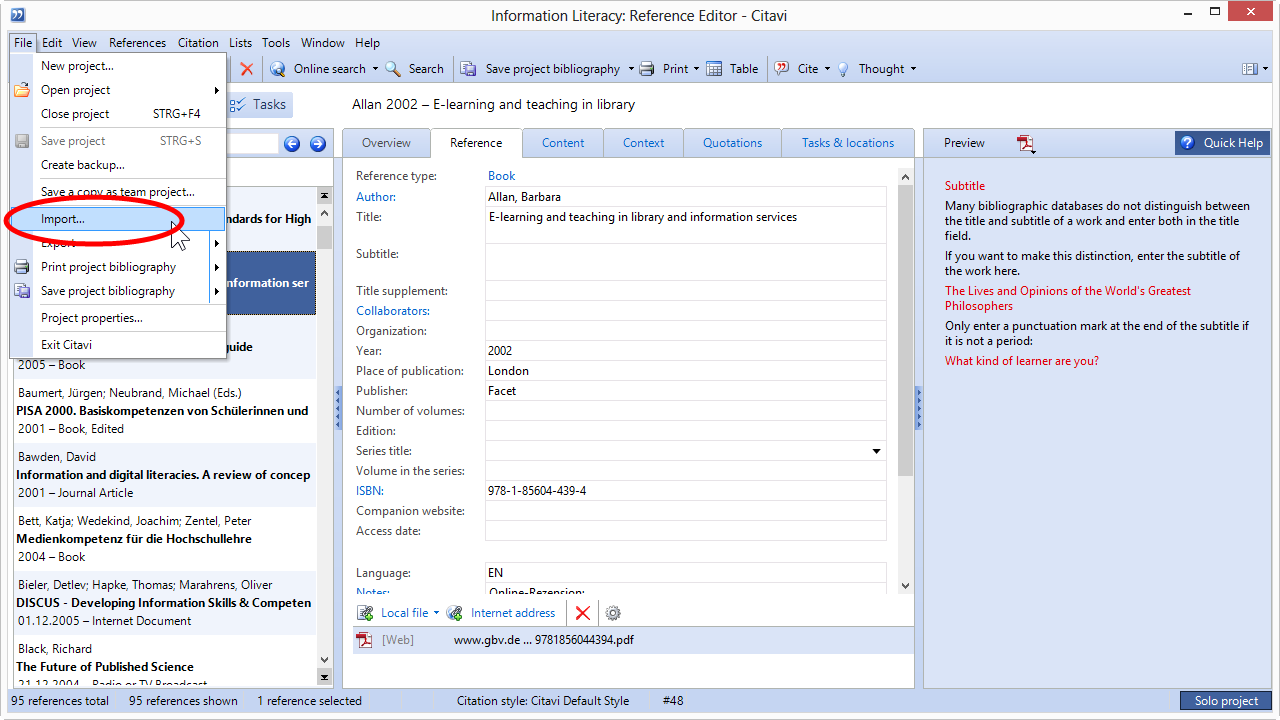Click the Citavi app icon in title bar
Screen dimensions: 1280x720
coord(18,15)
